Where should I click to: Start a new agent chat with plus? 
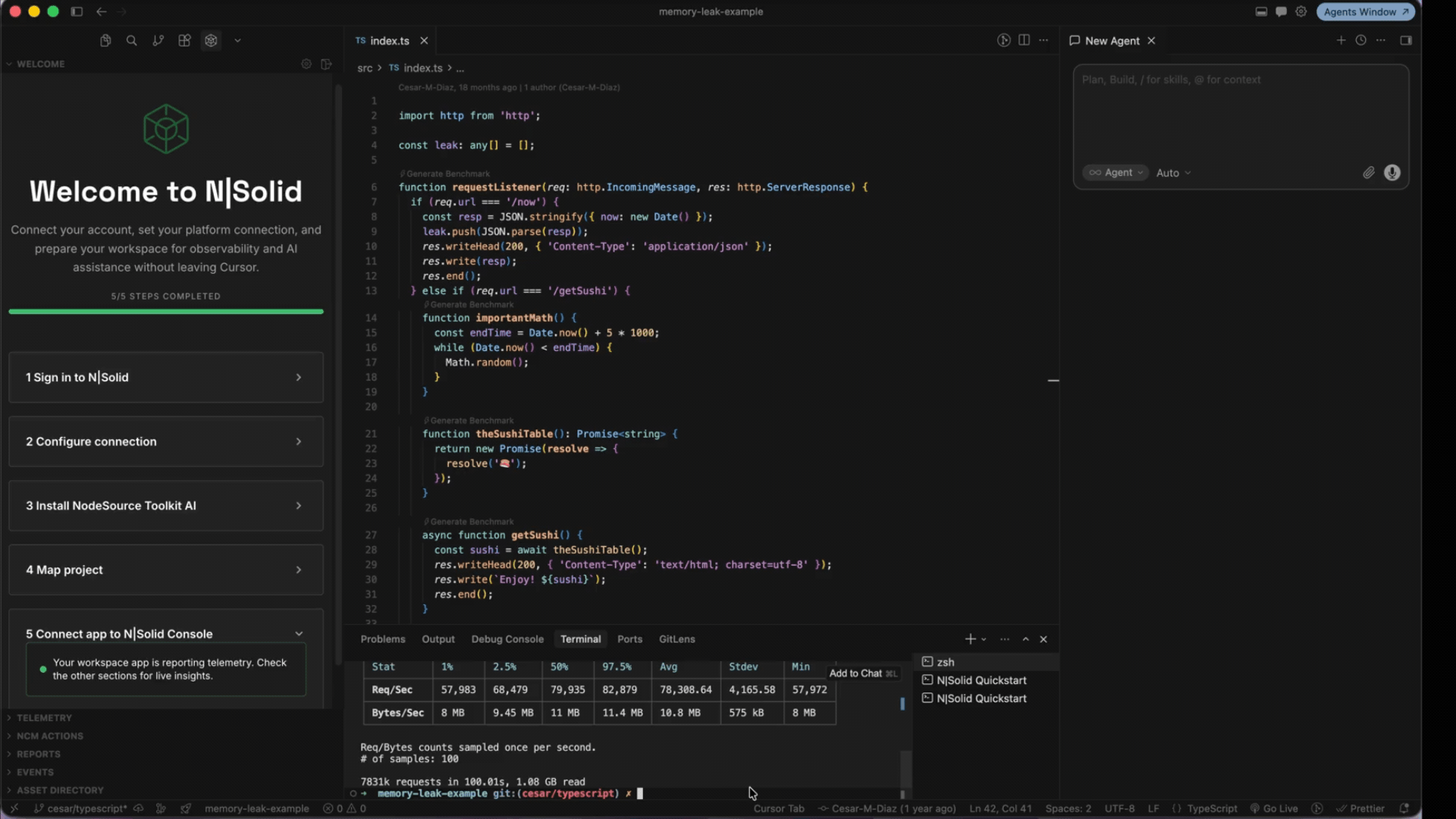point(1341,40)
